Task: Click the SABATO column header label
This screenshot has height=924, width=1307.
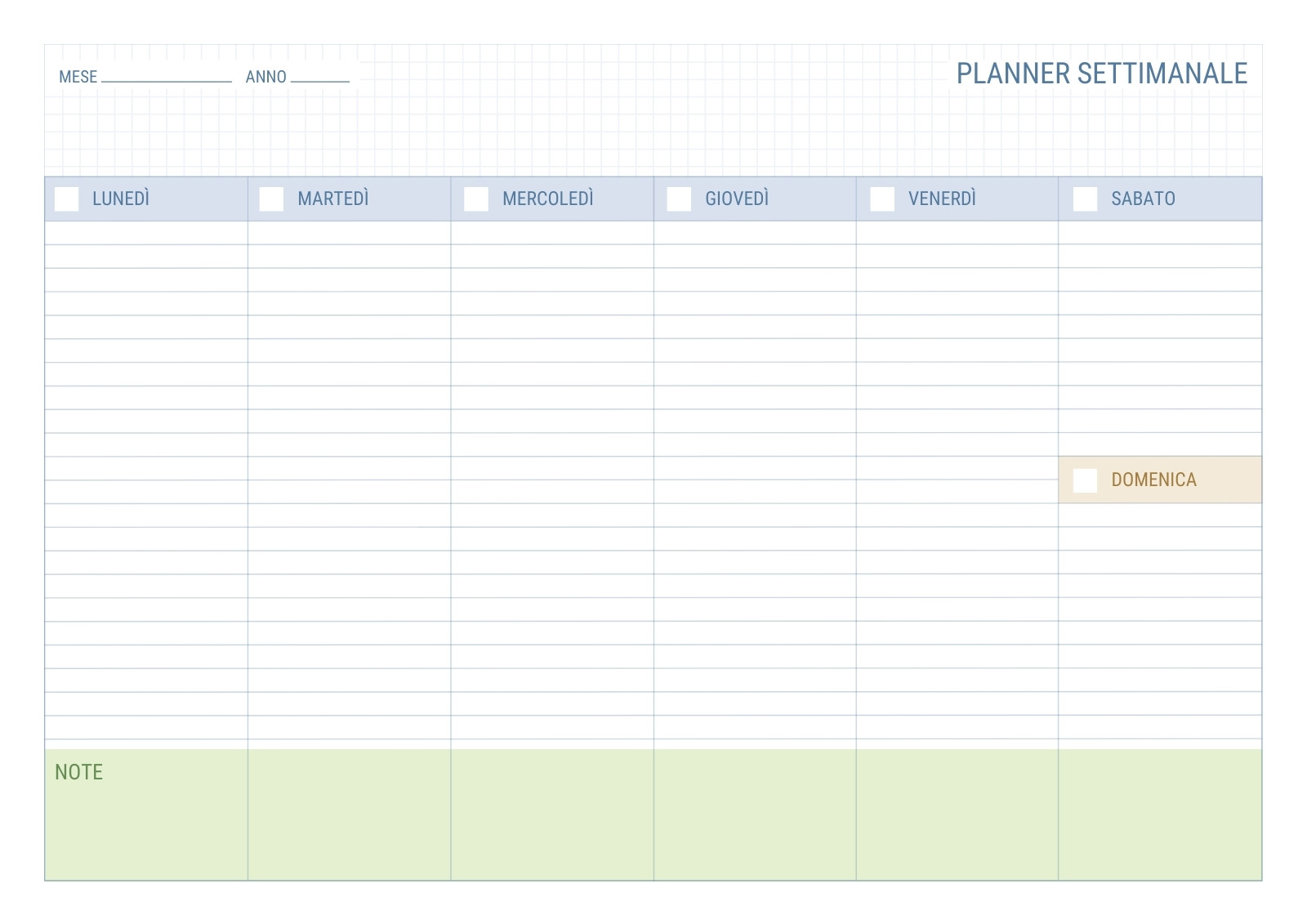Action: click(x=1143, y=199)
